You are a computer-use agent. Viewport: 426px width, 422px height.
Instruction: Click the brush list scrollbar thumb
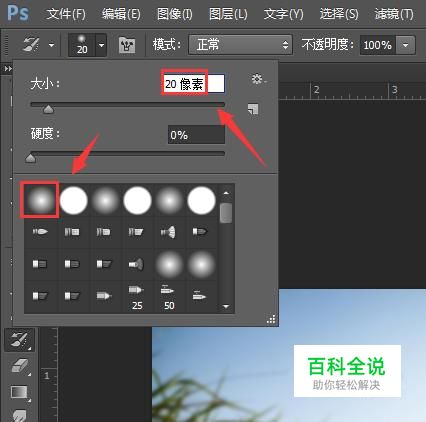click(226, 213)
